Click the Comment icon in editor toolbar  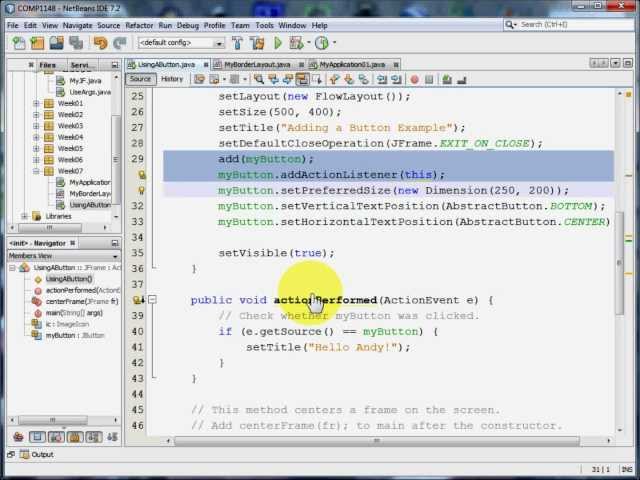447,80
